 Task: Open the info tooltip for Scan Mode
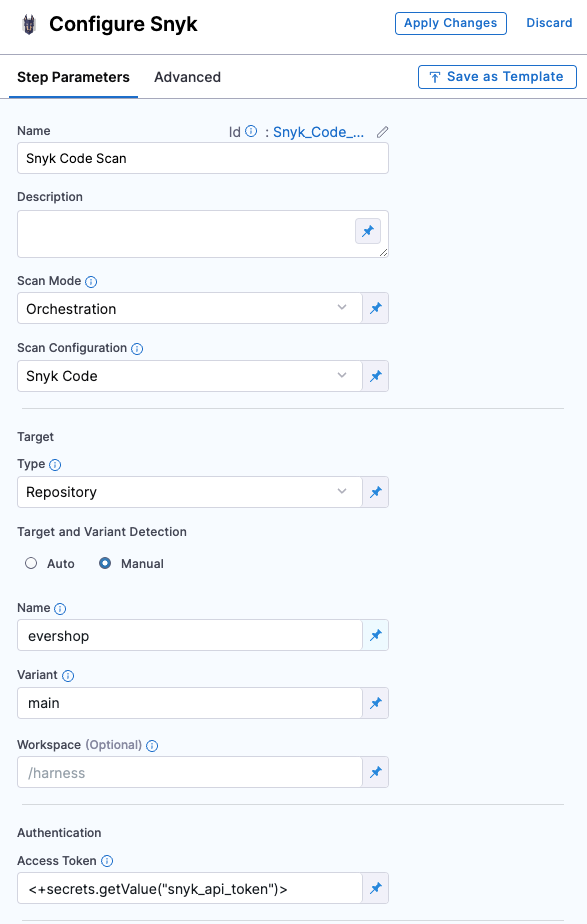[x=91, y=282]
